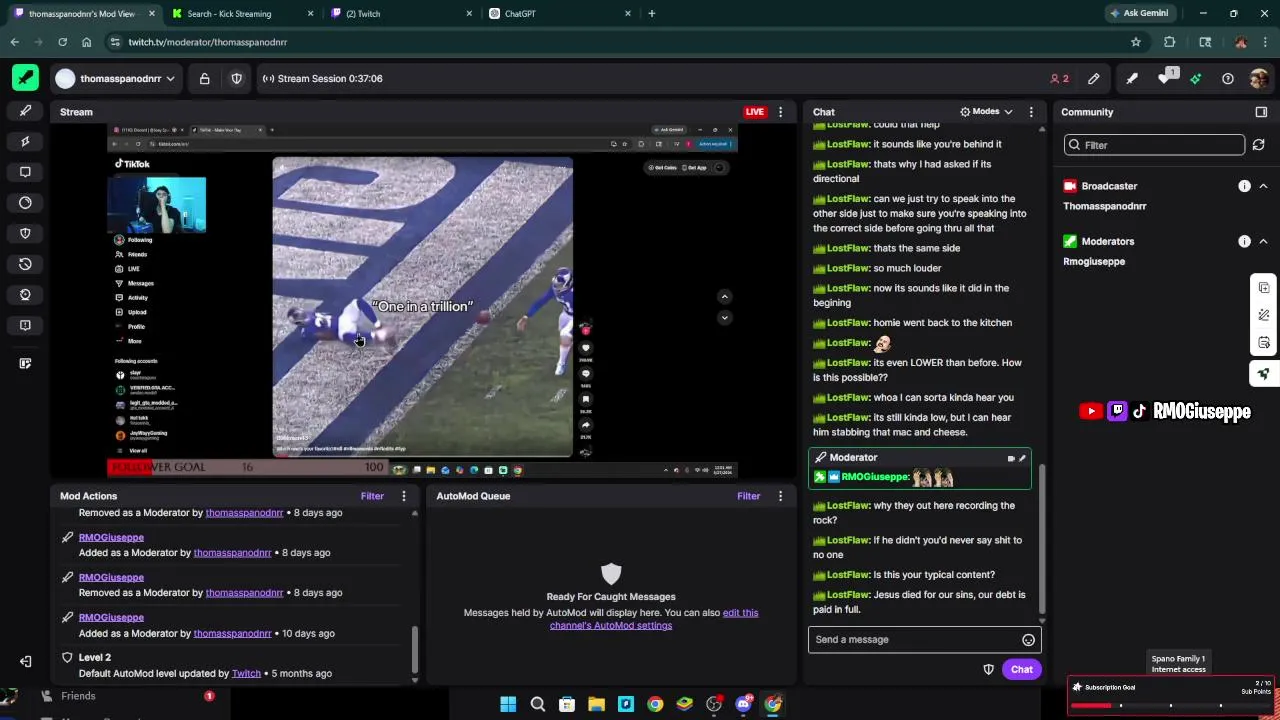Open the shield icon in left sidebar
This screenshot has width=1280, height=720.
click(x=25, y=233)
